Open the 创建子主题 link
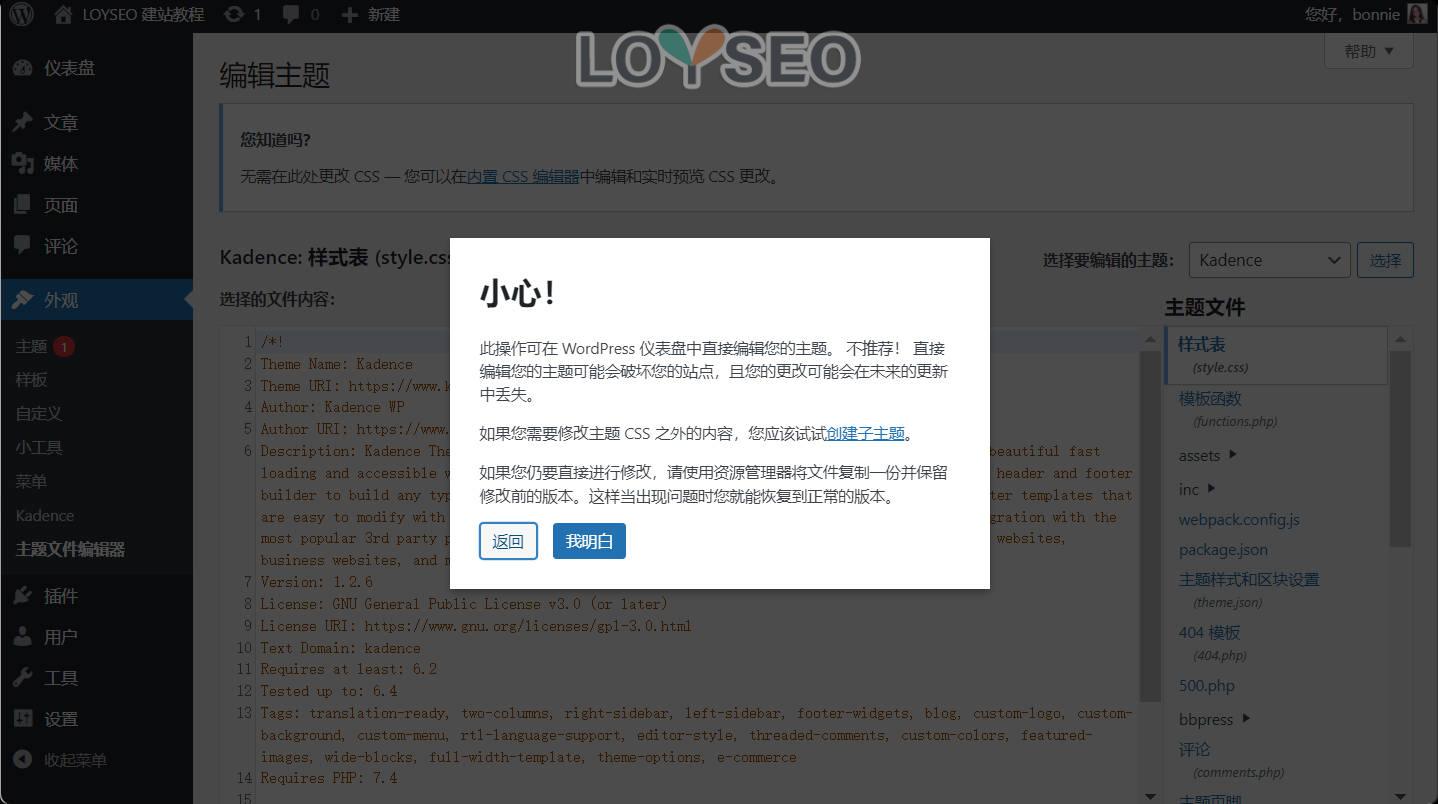Screen dimensions: 1438x804 (x=865, y=433)
